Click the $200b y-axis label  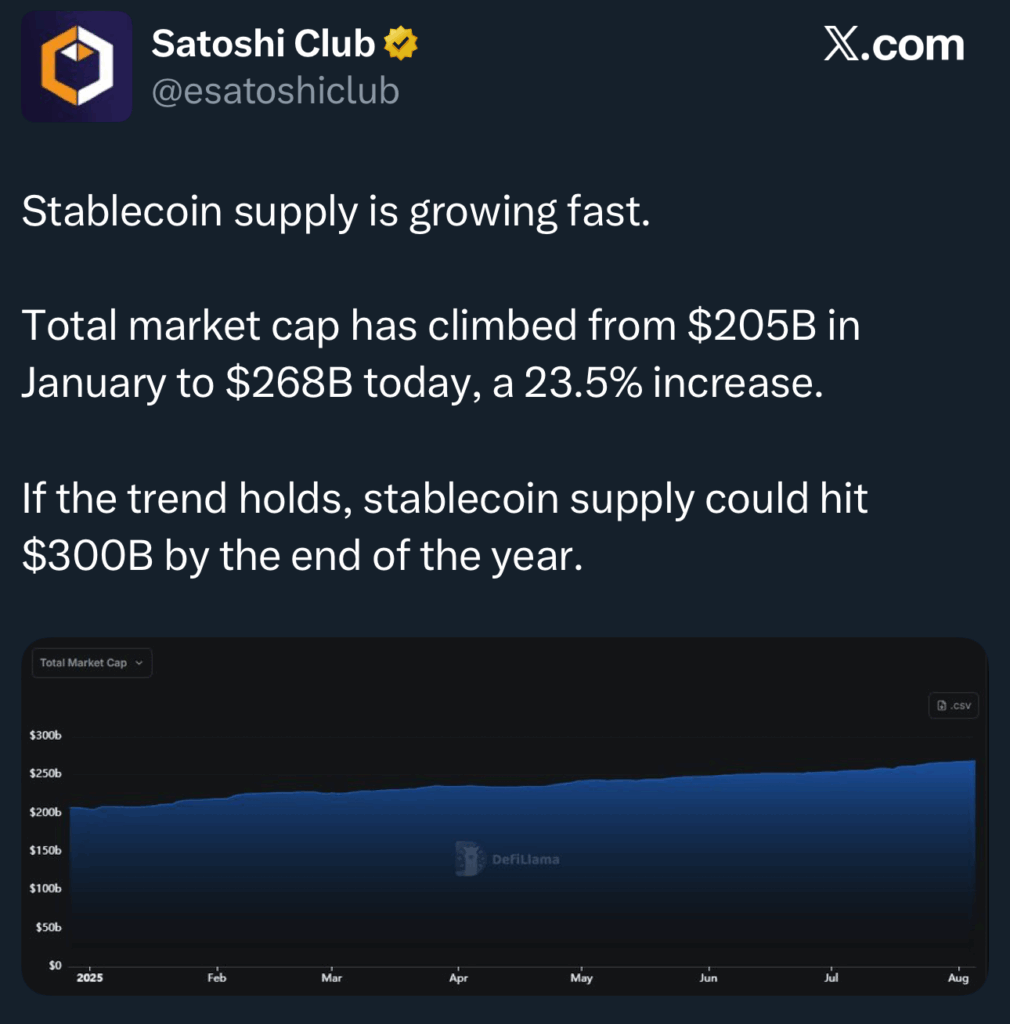click(x=45, y=812)
